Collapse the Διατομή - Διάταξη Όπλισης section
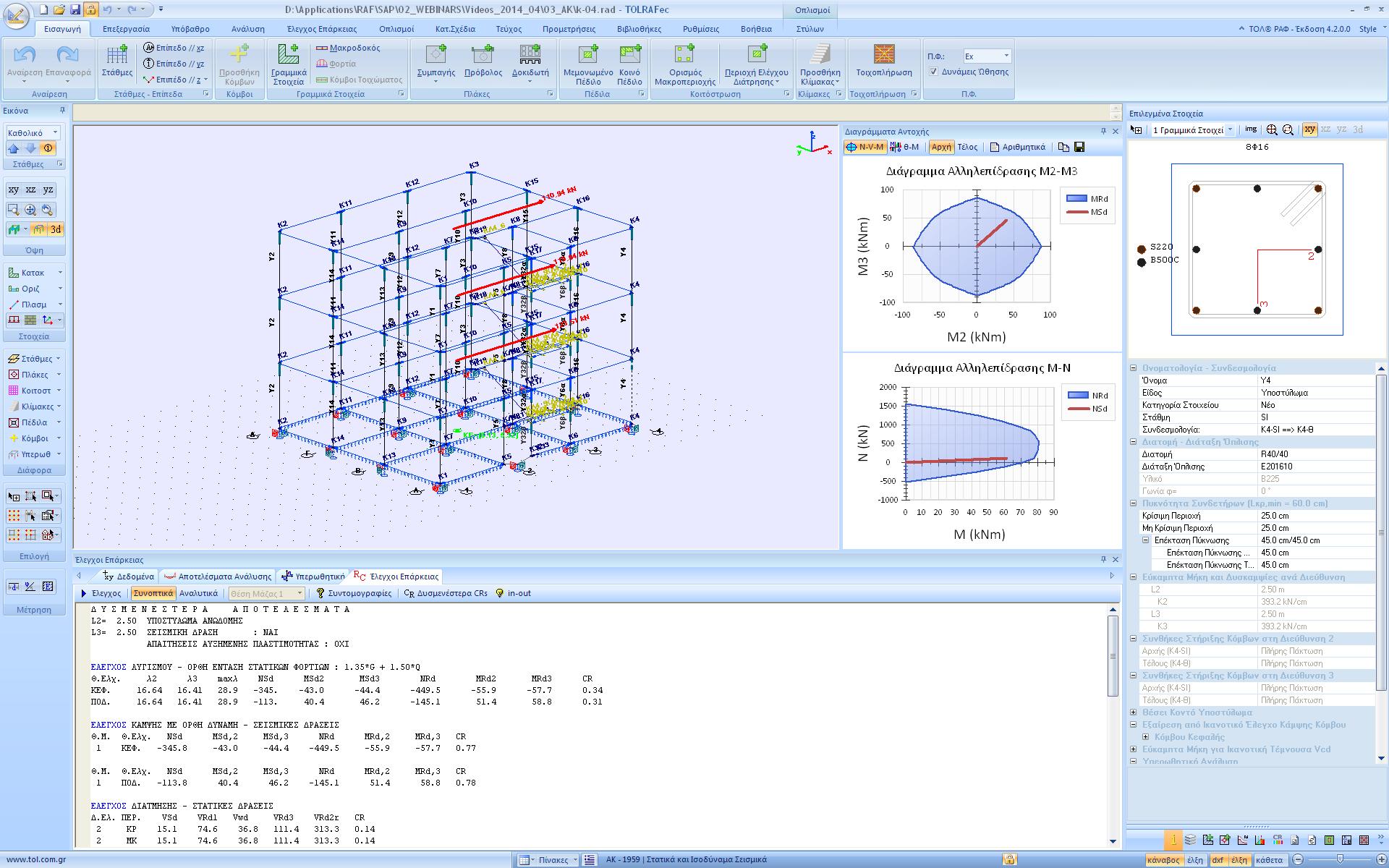The height and width of the screenshot is (868, 1389). (1134, 442)
